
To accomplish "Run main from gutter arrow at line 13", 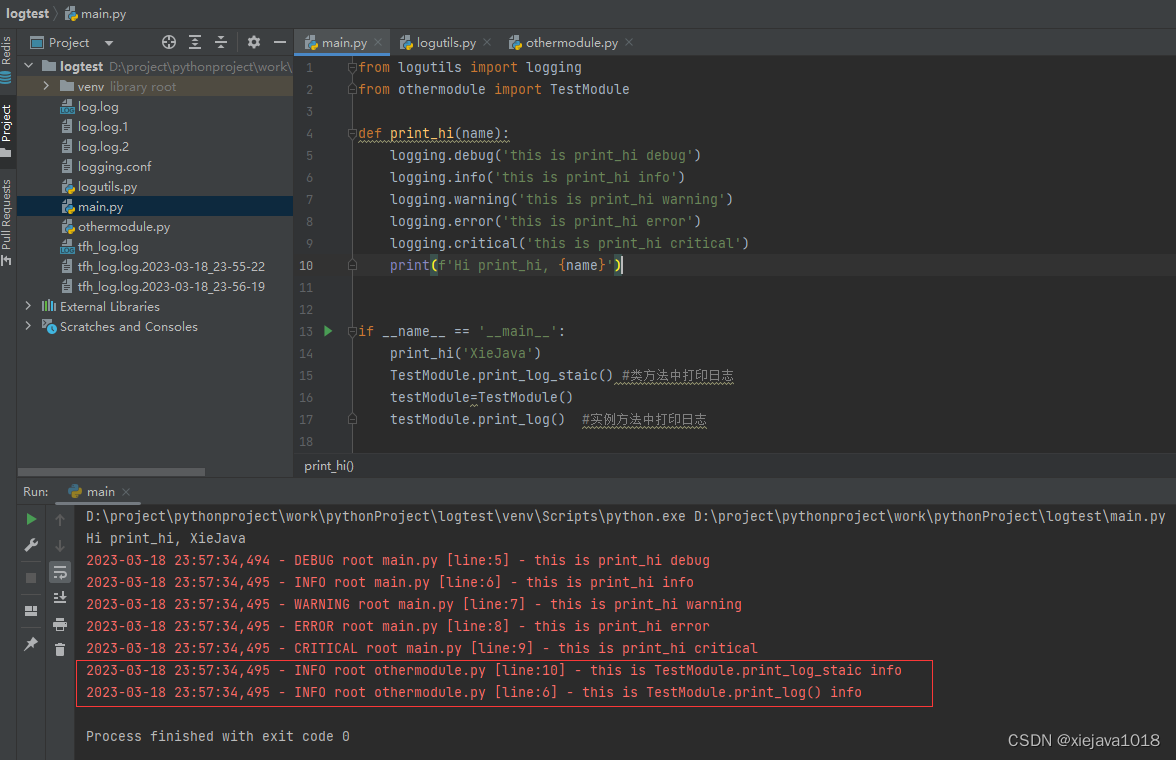I will (x=328, y=331).
